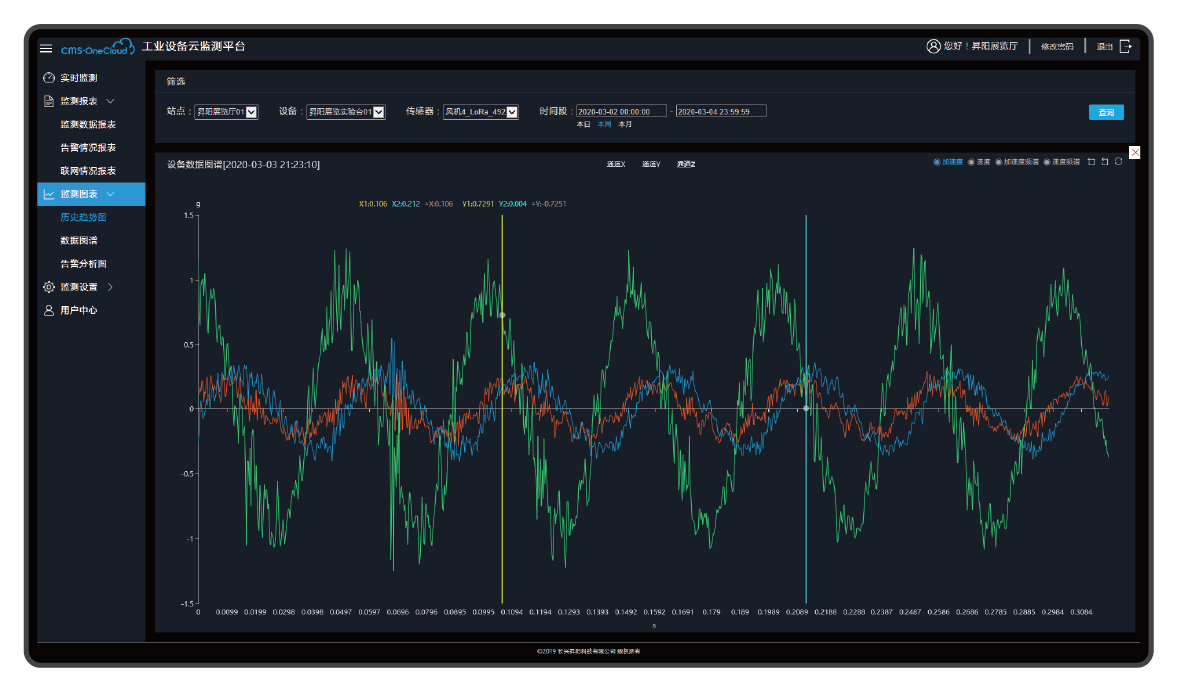The height and width of the screenshot is (692, 1178).
Task: Click the 工业设备云监测平台 title
Action: (194, 47)
